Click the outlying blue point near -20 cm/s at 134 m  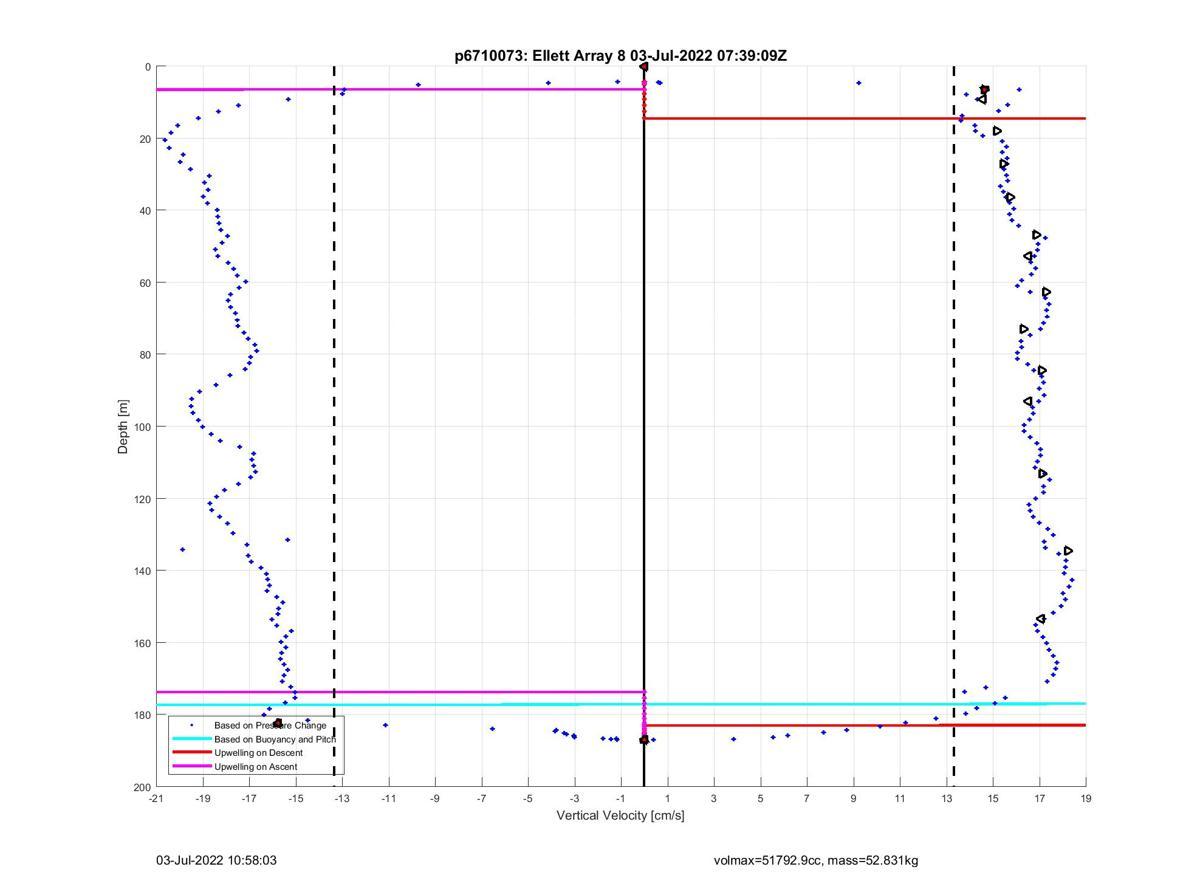tap(182, 549)
